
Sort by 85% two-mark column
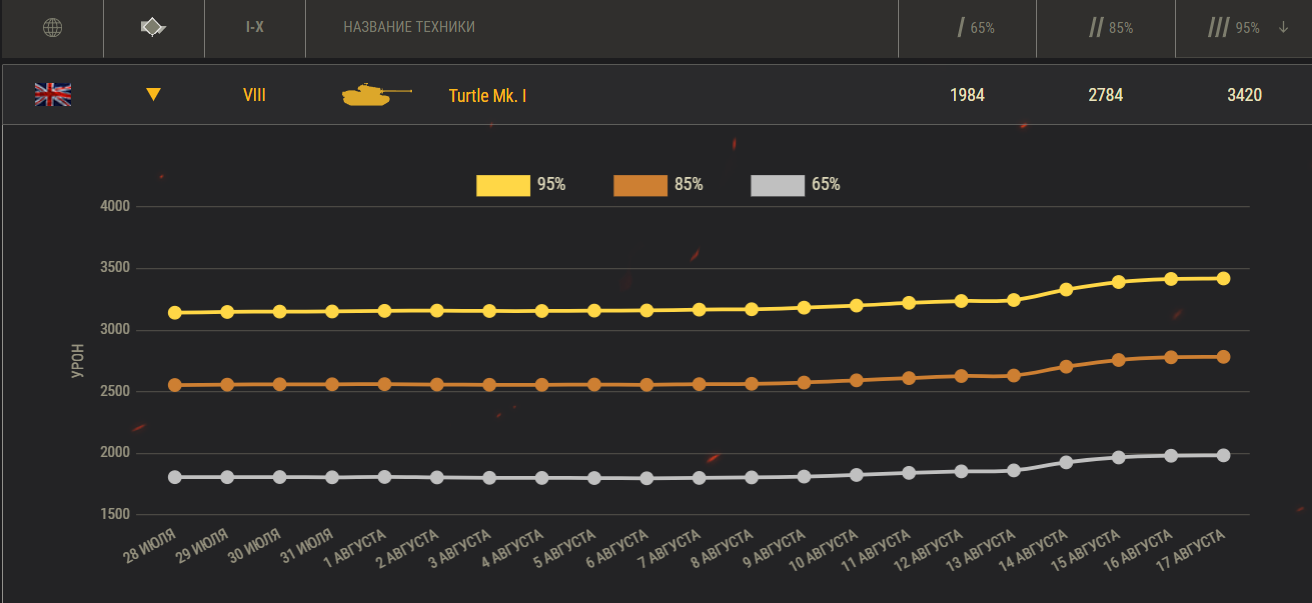(x=1111, y=28)
